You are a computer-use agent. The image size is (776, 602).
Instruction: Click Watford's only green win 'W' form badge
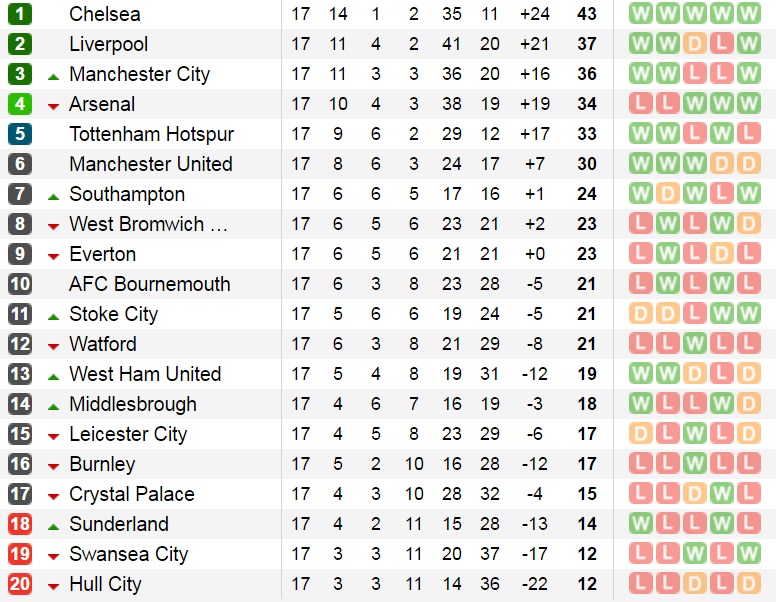pyautogui.click(x=694, y=344)
